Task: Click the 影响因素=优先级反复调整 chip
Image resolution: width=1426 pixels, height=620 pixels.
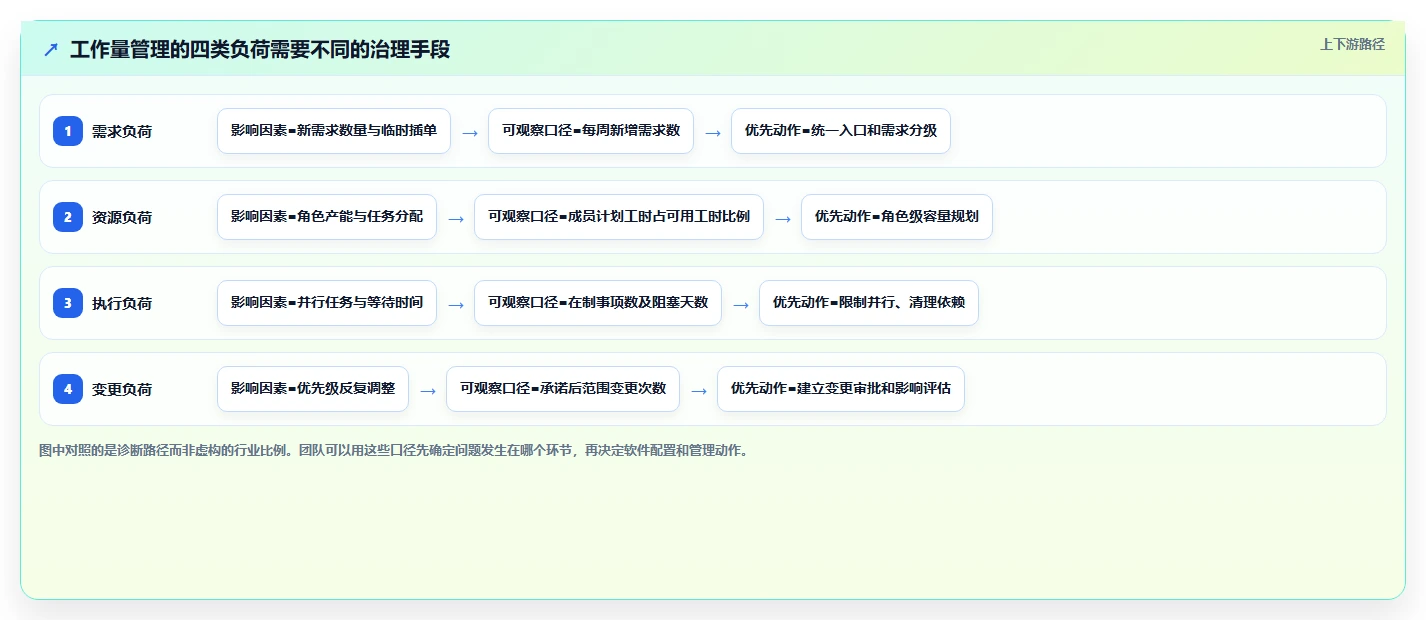Action: (x=313, y=389)
